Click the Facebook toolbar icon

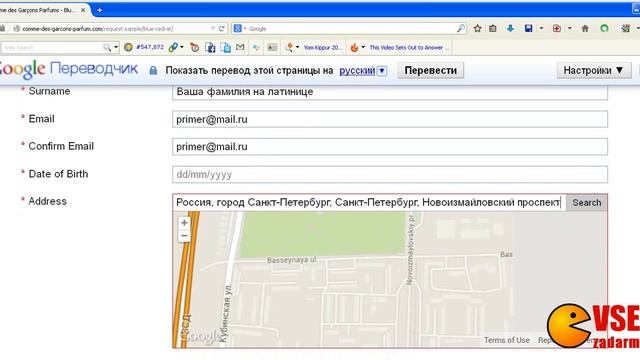[210, 47]
